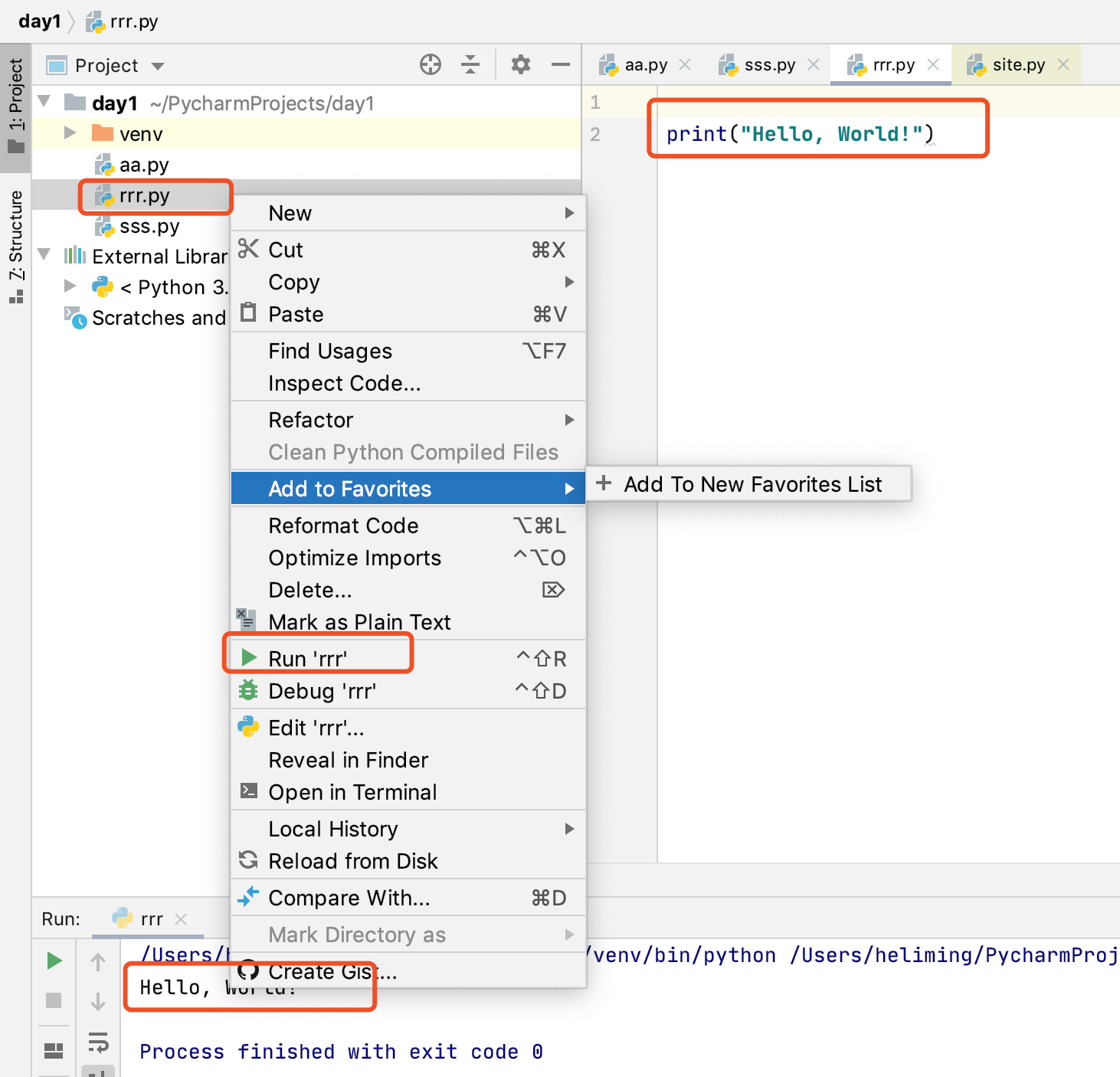Open the Copy submenu
1120x1077 pixels.
click(x=408, y=282)
